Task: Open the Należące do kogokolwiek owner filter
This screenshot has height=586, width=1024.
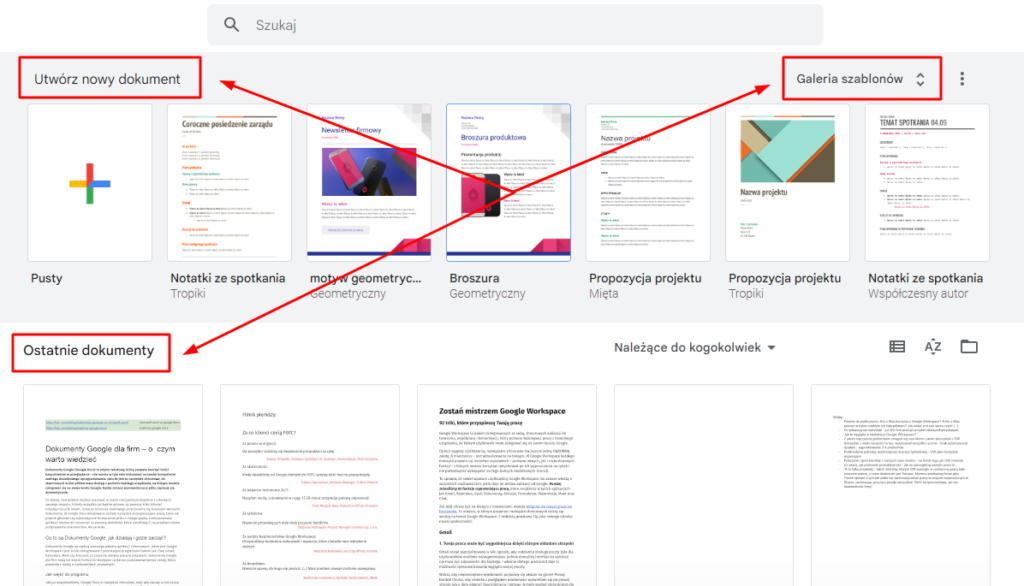Action: [695, 348]
